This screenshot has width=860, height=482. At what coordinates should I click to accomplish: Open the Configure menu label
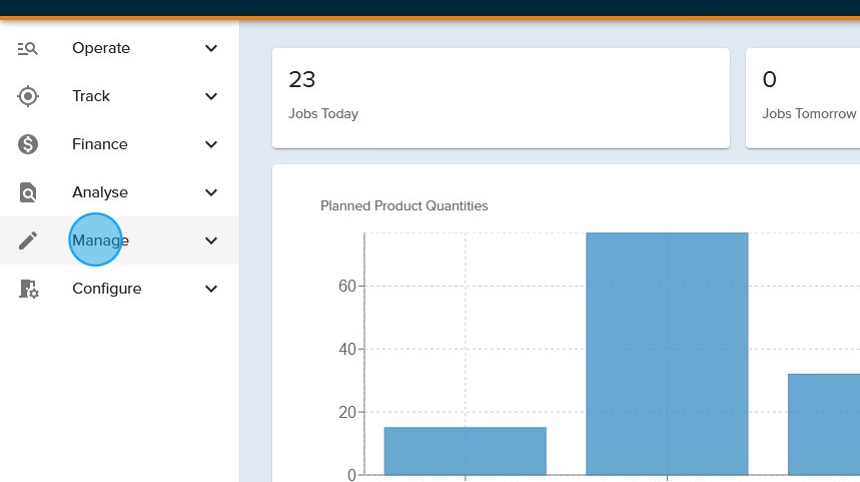tap(106, 289)
